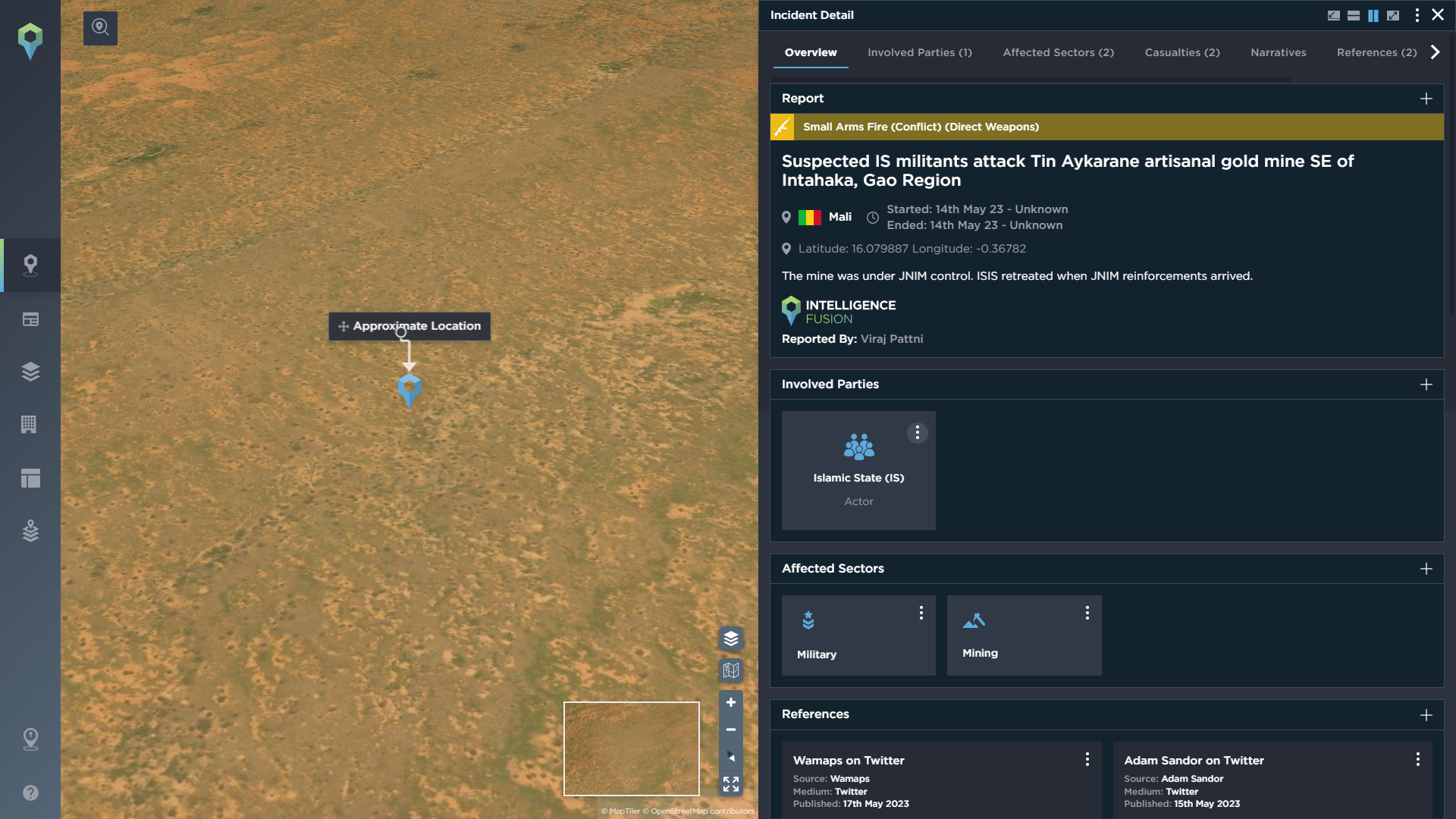Viewport: 1456px width, 819px height.
Task: Expand the References section plus
Action: point(1426,715)
